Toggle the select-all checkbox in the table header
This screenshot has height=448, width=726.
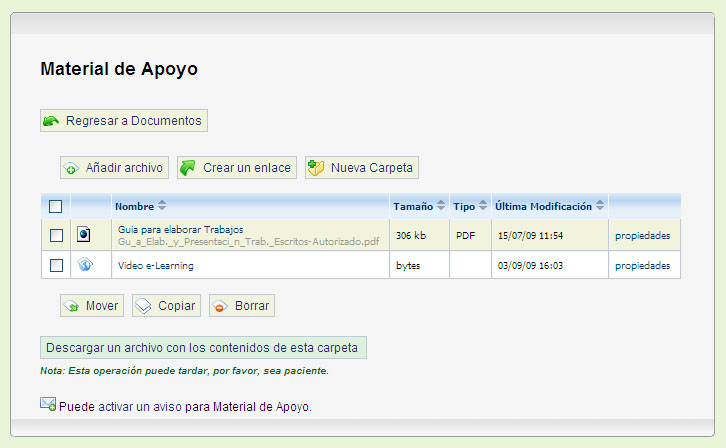[56, 206]
